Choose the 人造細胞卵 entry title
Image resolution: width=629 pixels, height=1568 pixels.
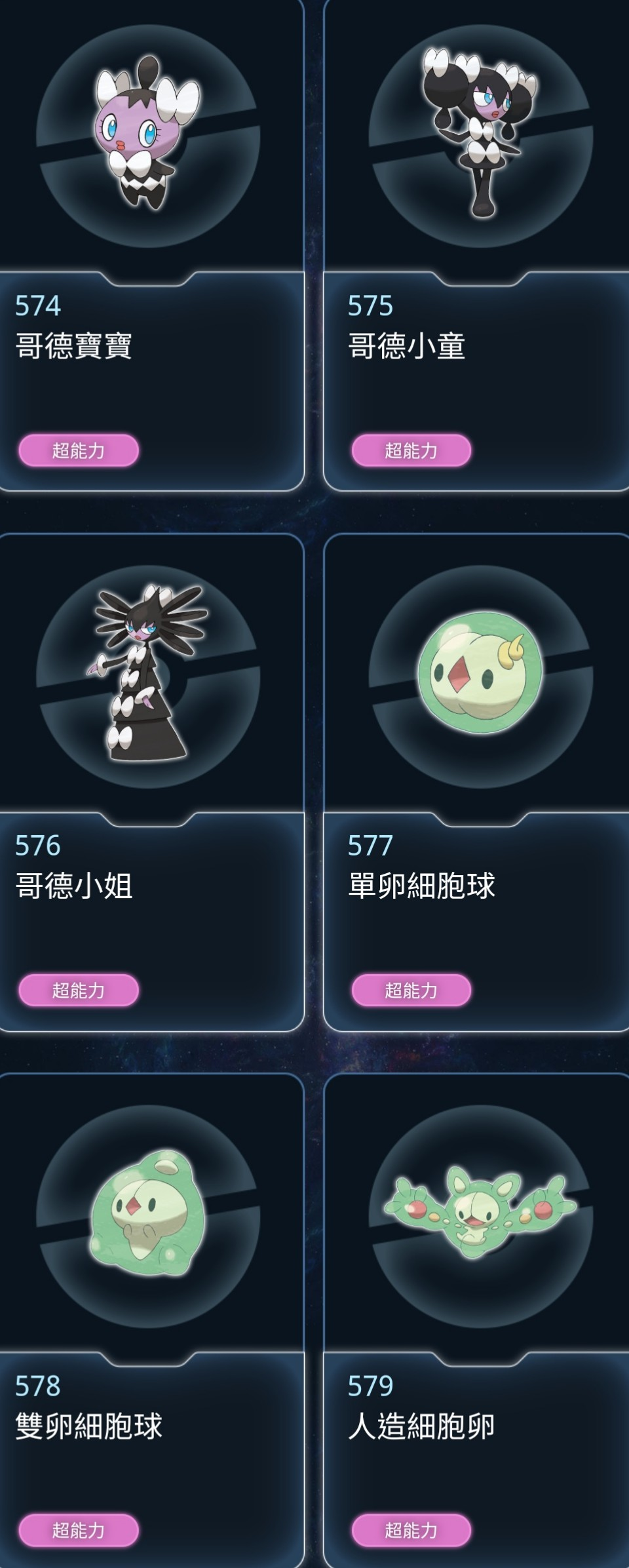(422, 1426)
